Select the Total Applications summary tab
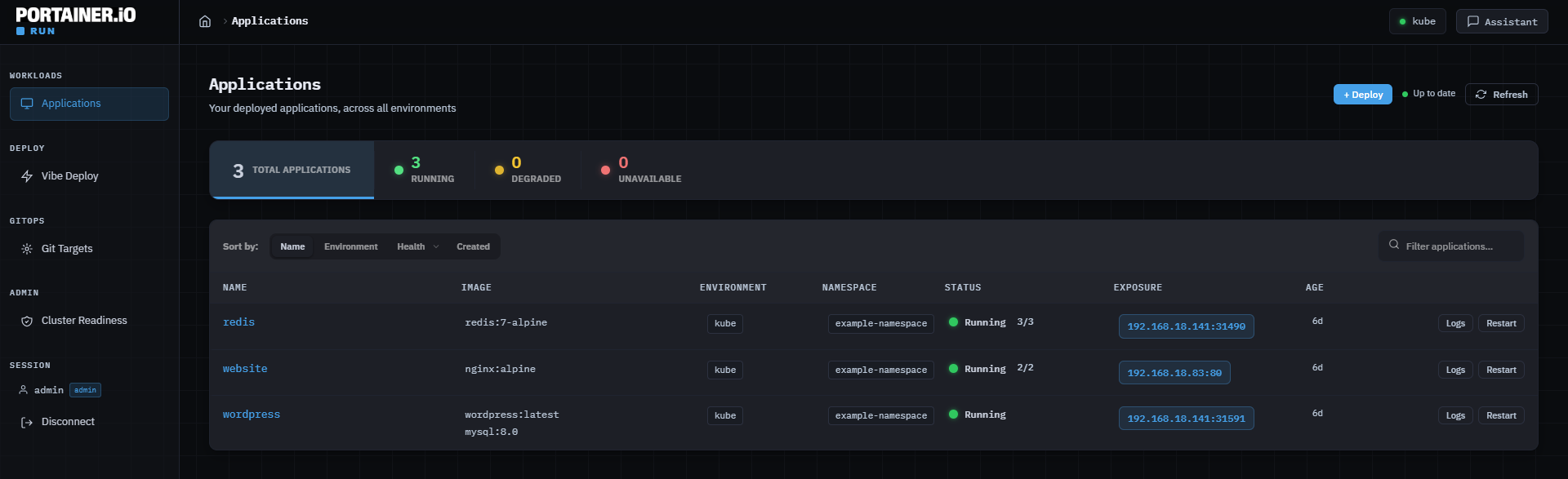 292,170
